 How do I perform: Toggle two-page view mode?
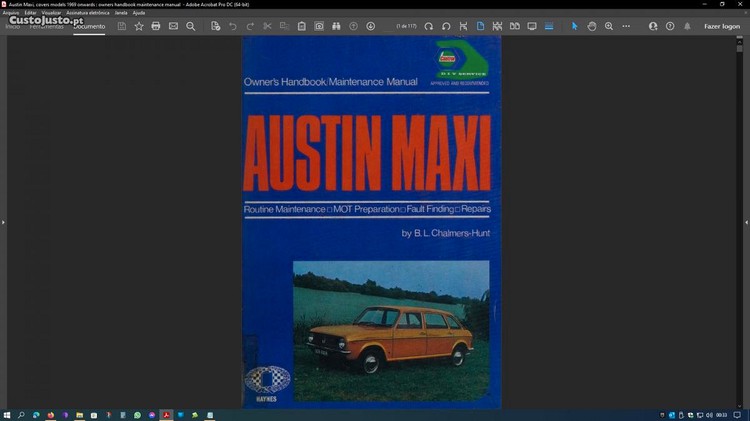515,26
